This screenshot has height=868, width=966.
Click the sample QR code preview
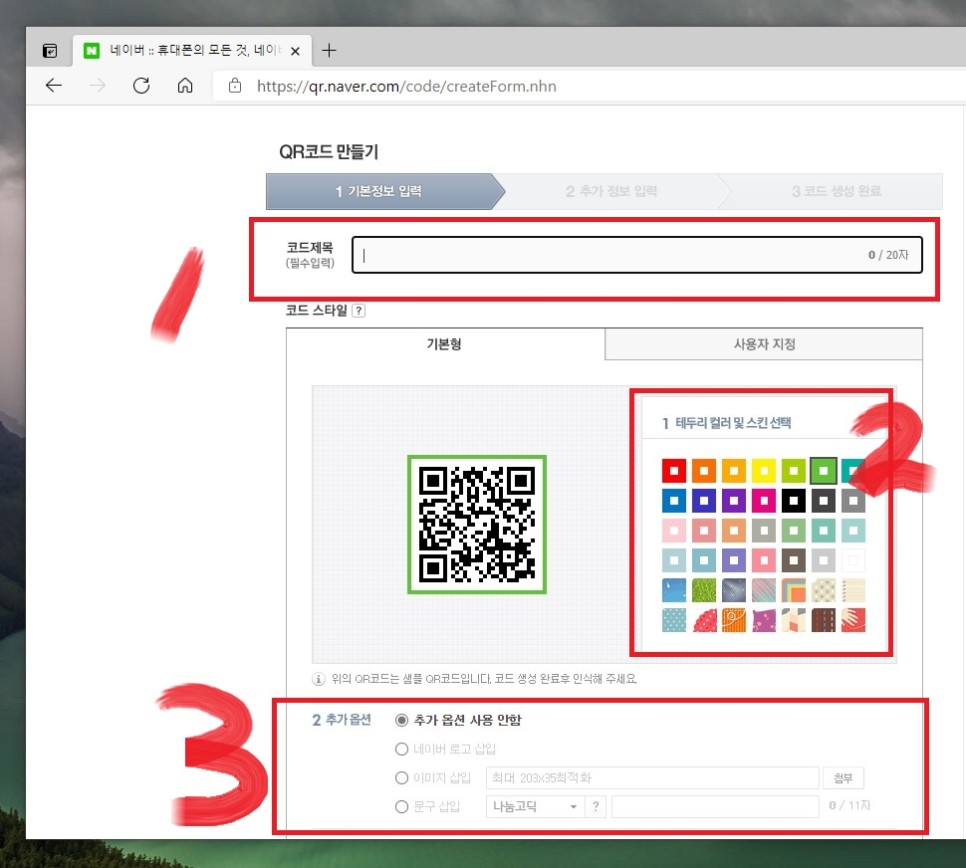pos(477,524)
